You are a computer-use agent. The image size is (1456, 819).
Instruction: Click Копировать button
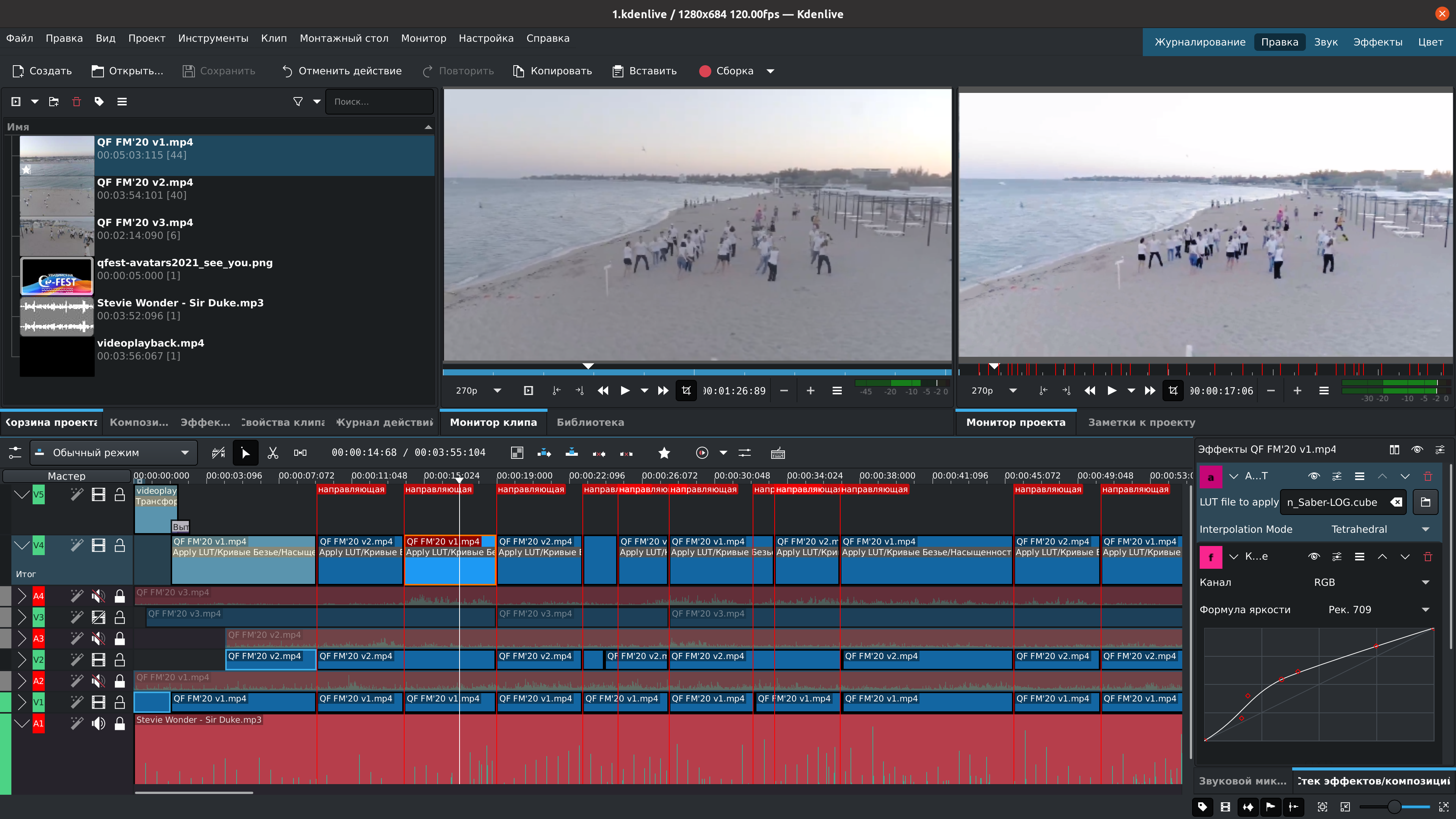(552, 71)
